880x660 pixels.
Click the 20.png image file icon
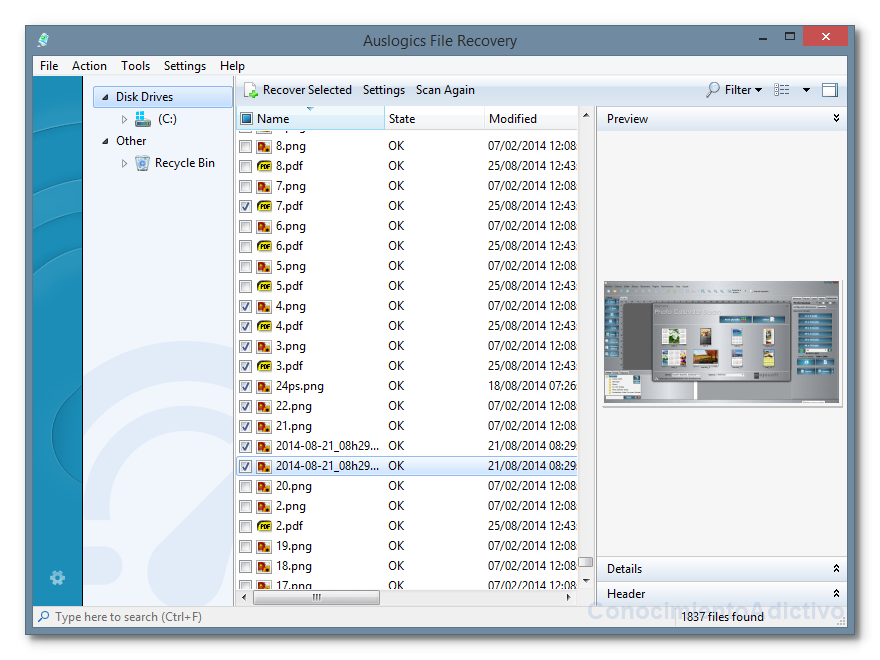tap(264, 486)
